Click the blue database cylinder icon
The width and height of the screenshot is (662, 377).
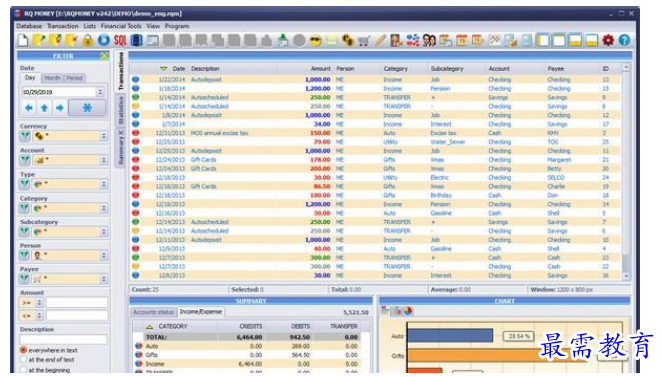[x=136, y=41]
